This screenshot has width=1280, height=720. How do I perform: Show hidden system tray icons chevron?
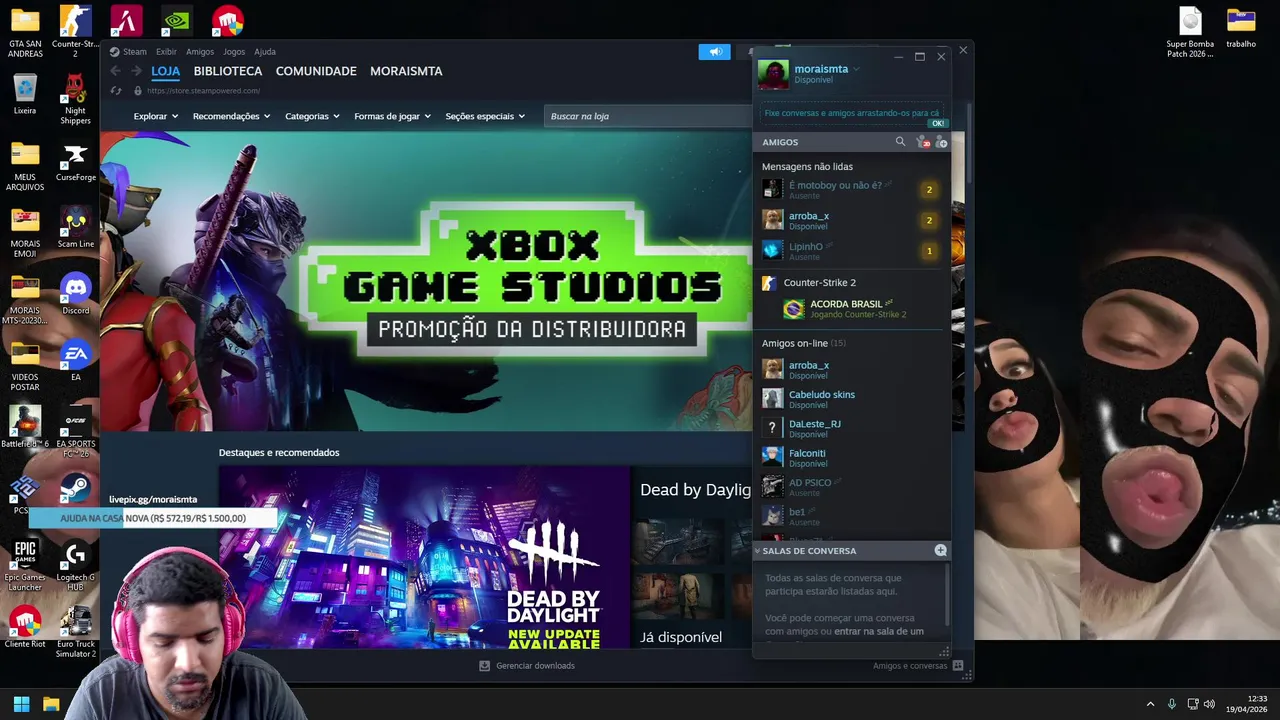coord(1150,704)
